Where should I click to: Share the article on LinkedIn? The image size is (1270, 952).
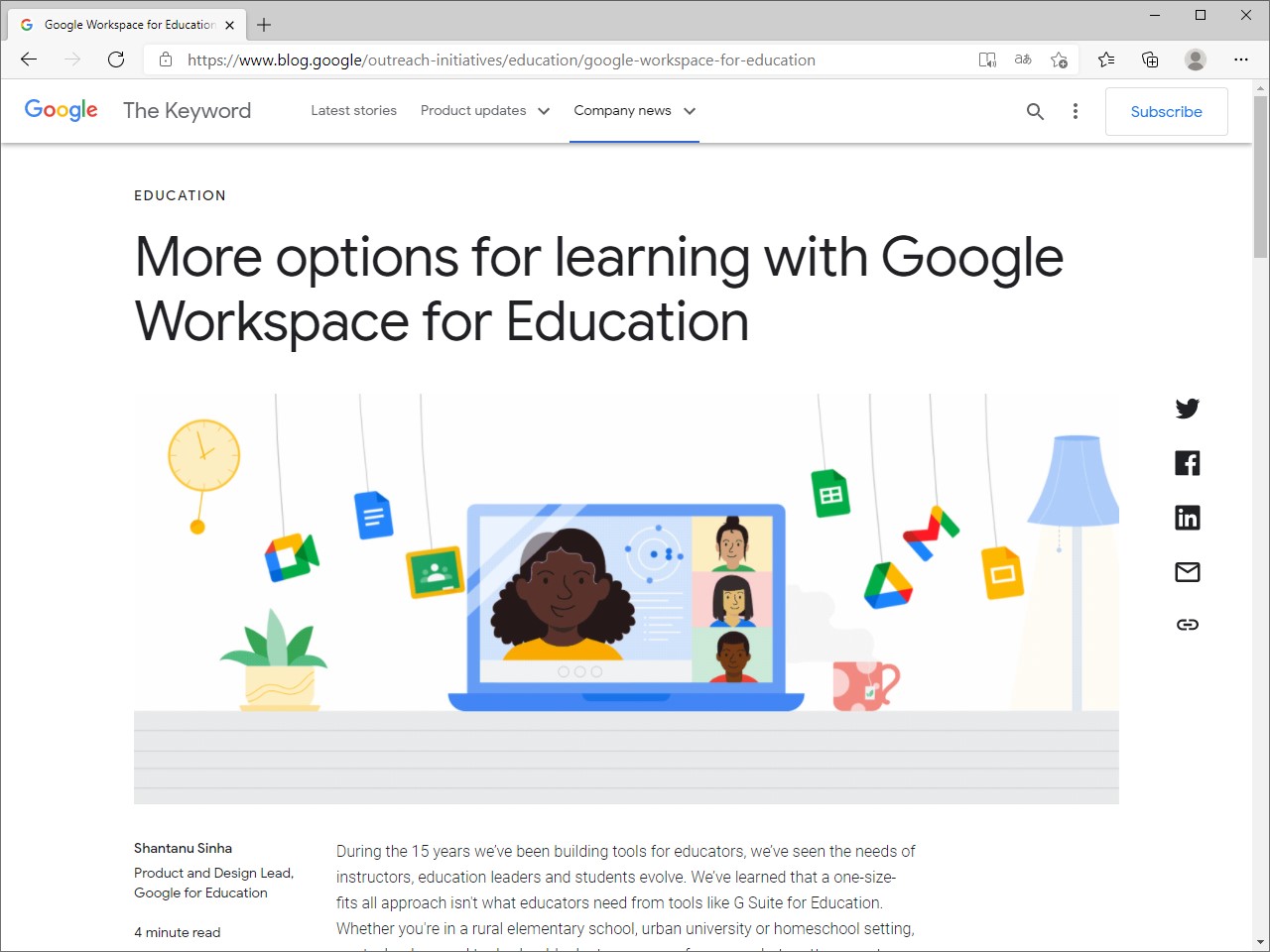tap(1187, 517)
